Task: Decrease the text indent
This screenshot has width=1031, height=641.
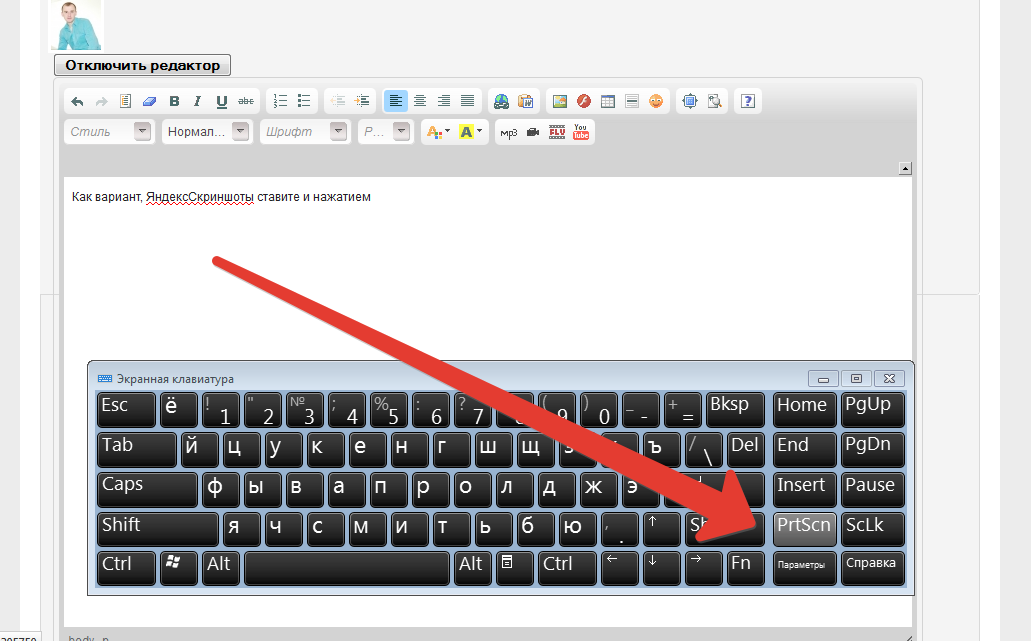Action: [x=338, y=101]
